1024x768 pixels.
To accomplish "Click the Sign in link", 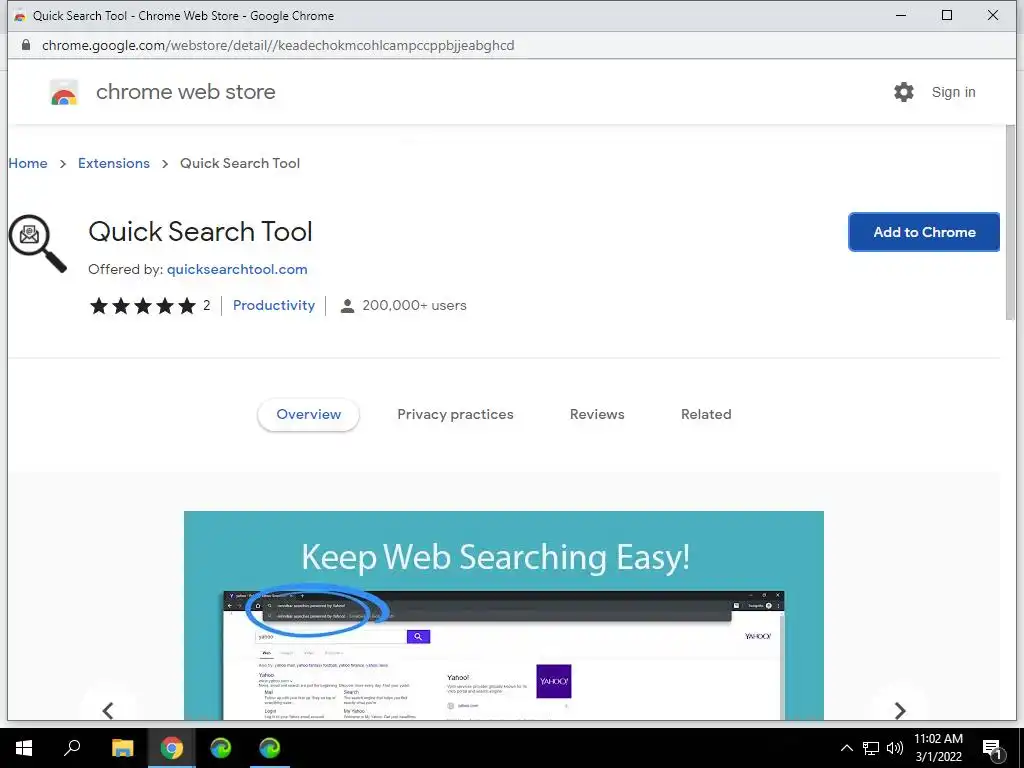I will click(953, 92).
